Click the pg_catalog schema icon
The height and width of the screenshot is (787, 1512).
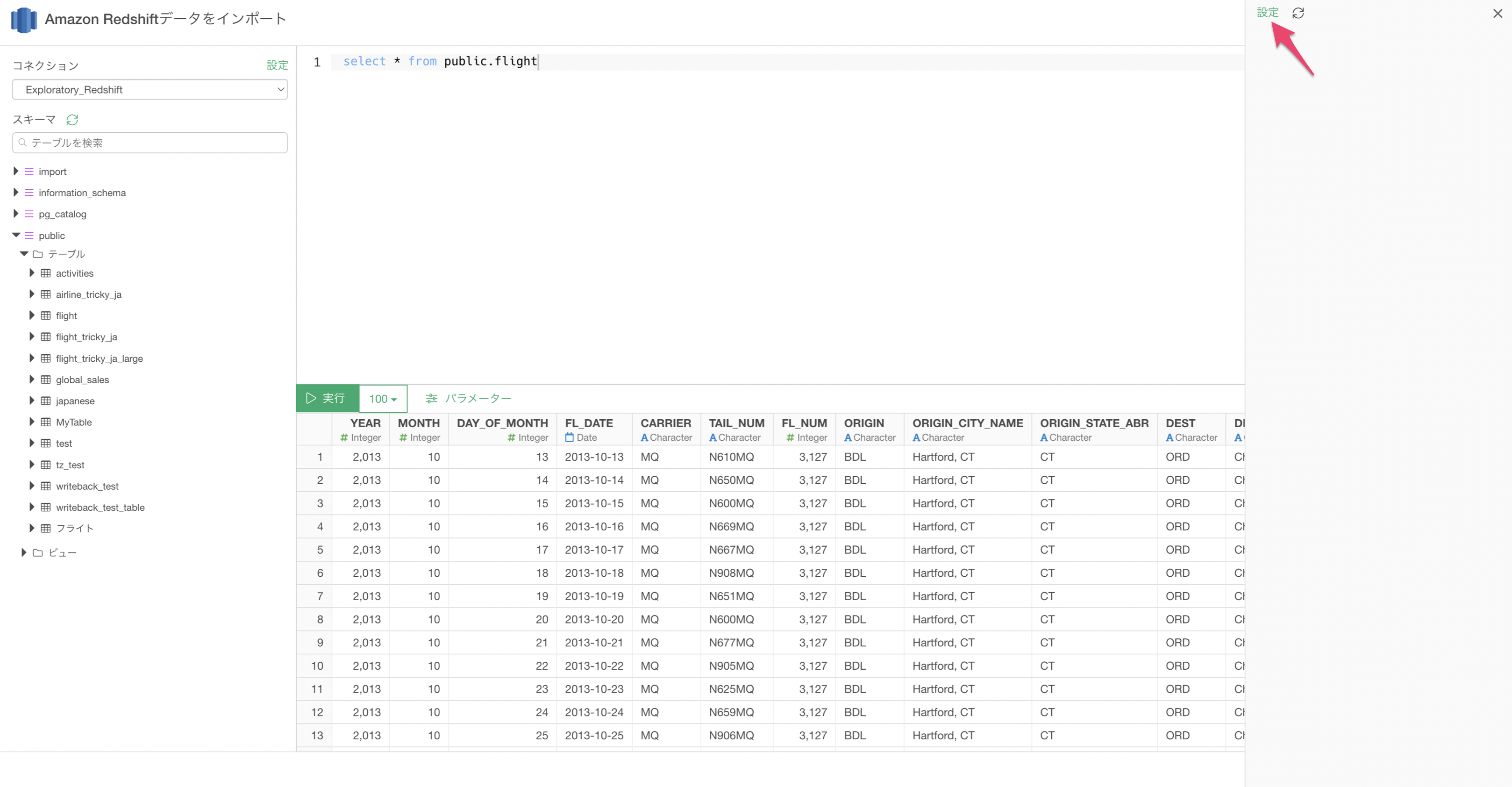[29, 214]
